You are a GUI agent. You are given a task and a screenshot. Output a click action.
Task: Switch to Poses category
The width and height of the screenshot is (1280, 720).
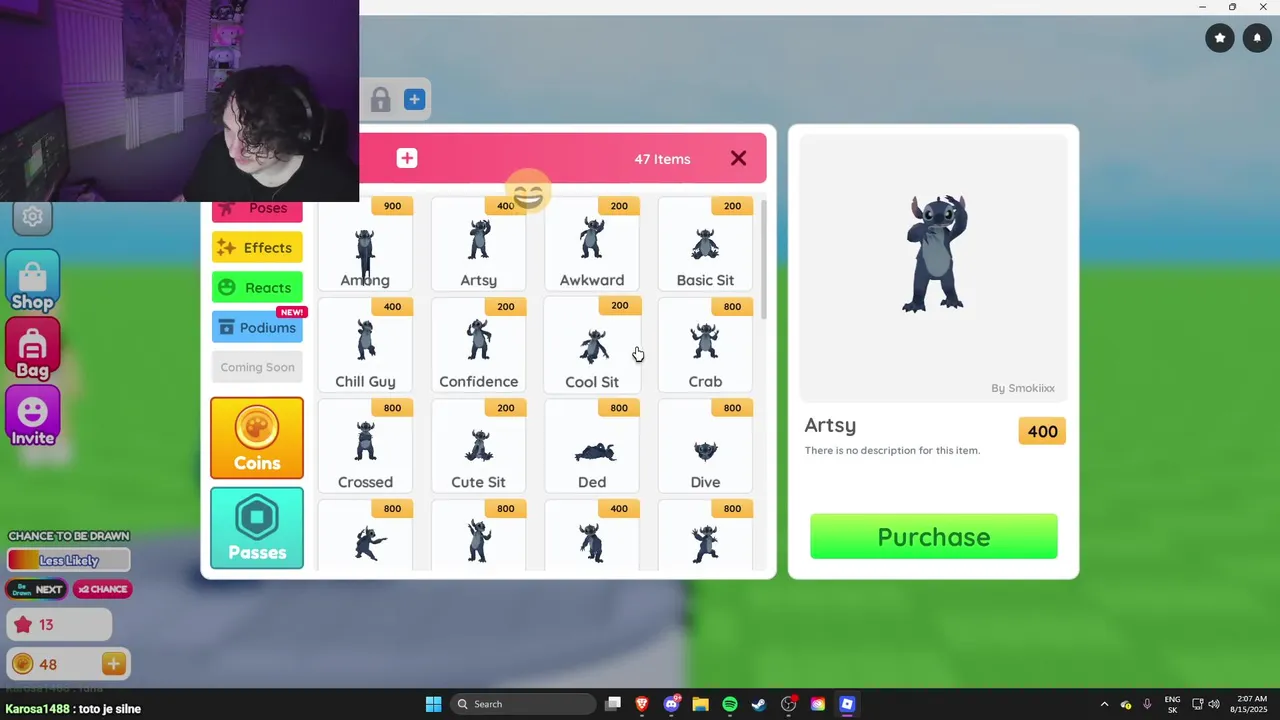pyautogui.click(x=257, y=209)
